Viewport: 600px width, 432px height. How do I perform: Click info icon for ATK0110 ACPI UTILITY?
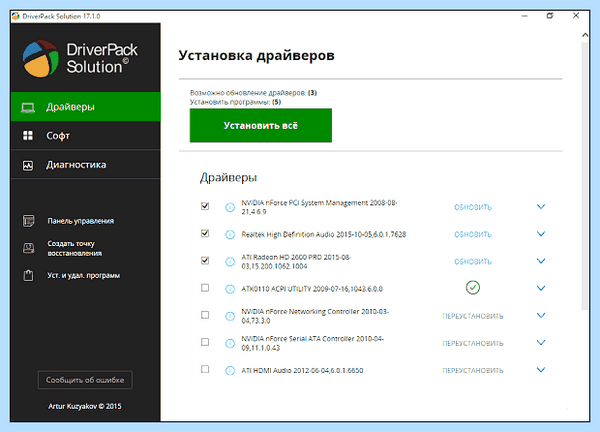[x=230, y=289]
